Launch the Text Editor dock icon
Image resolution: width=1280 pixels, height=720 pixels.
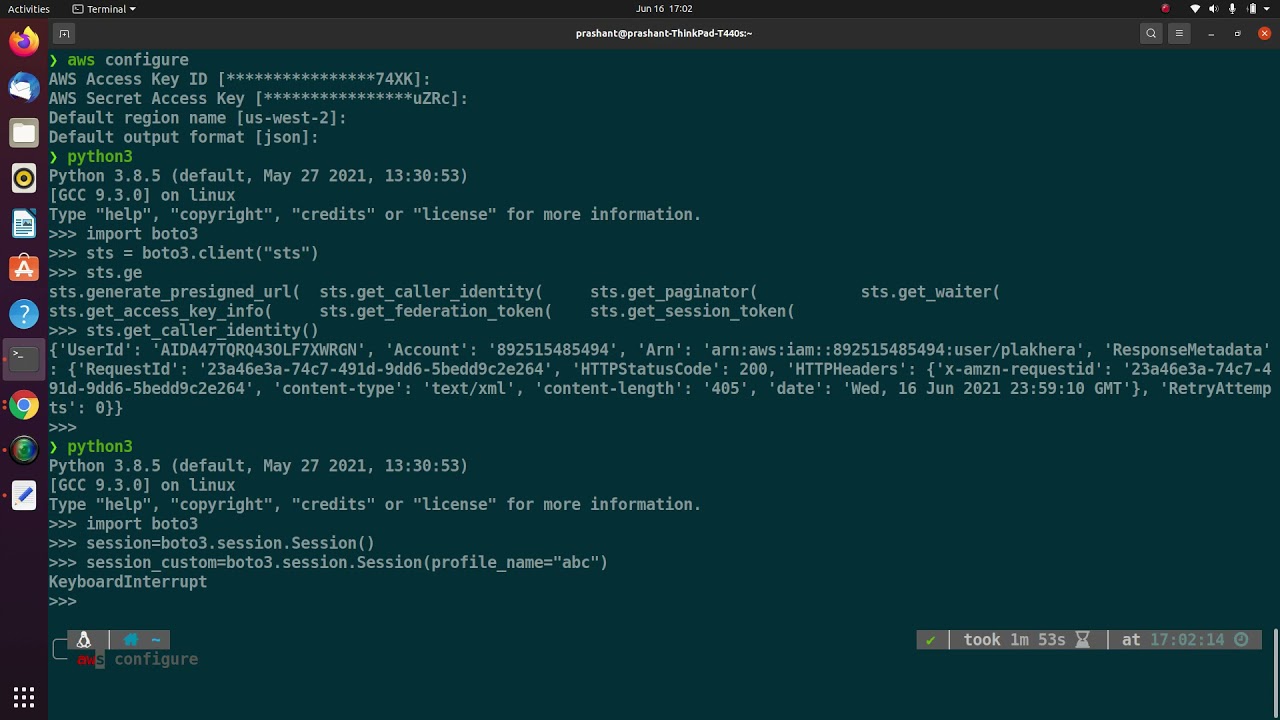pos(24,495)
